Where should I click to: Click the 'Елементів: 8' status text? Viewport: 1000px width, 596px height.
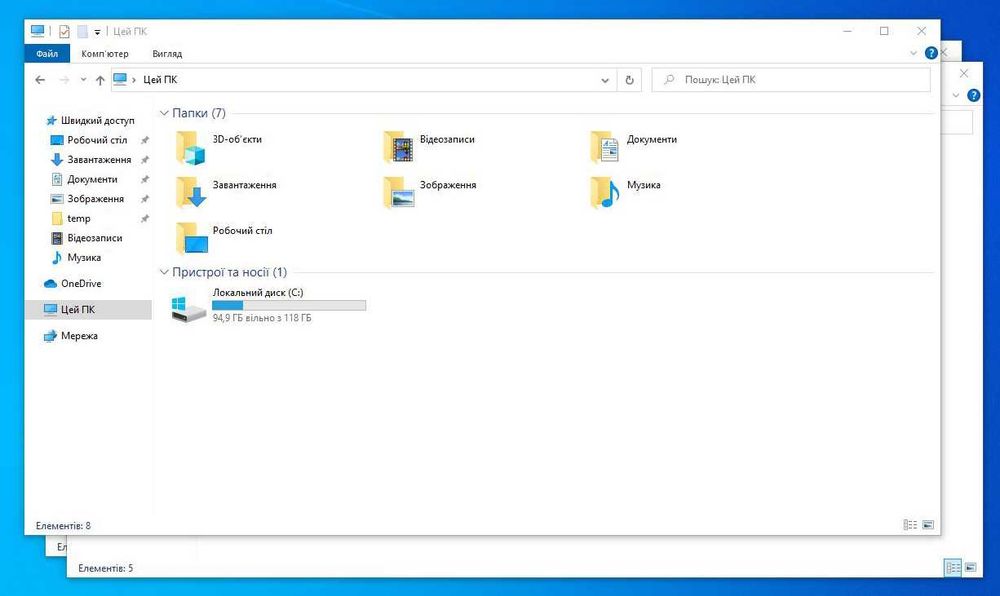(63, 526)
